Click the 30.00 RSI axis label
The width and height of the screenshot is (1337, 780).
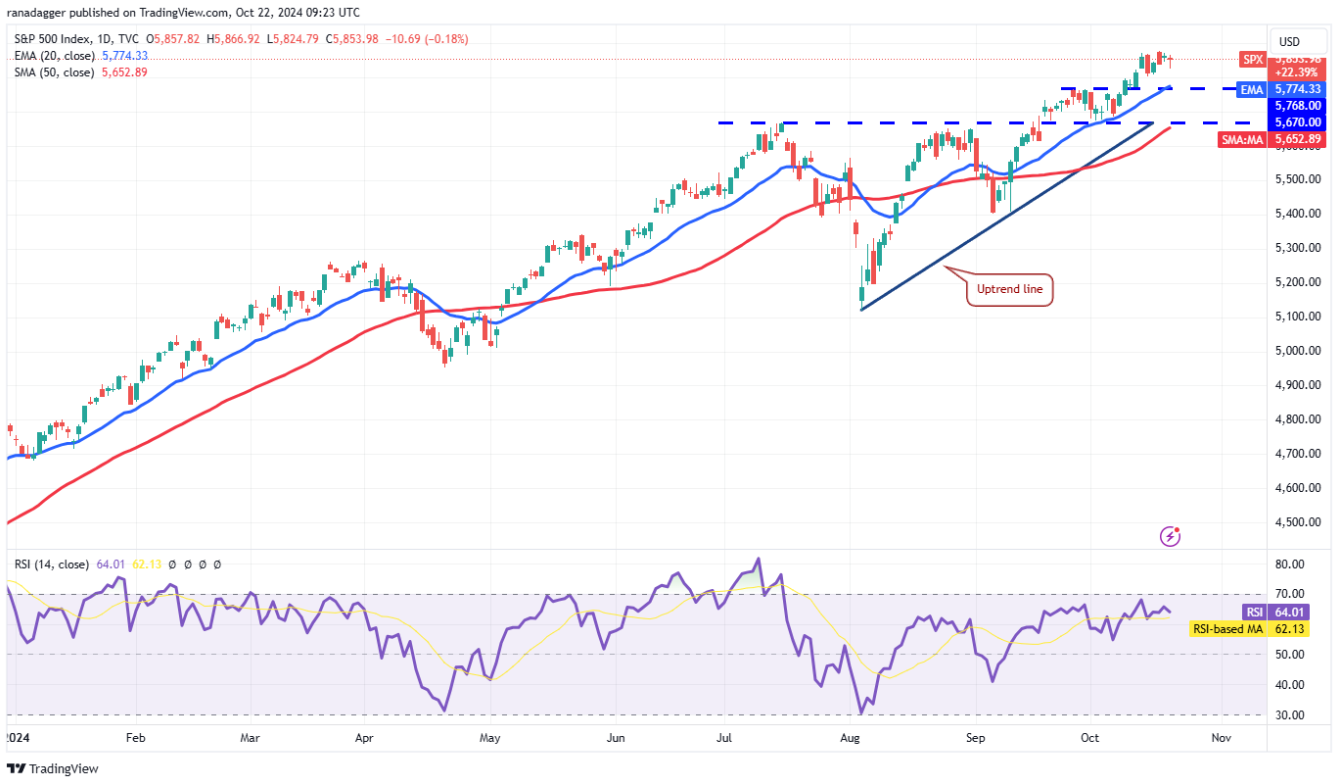pyautogui.click(x=1289, y=715)
